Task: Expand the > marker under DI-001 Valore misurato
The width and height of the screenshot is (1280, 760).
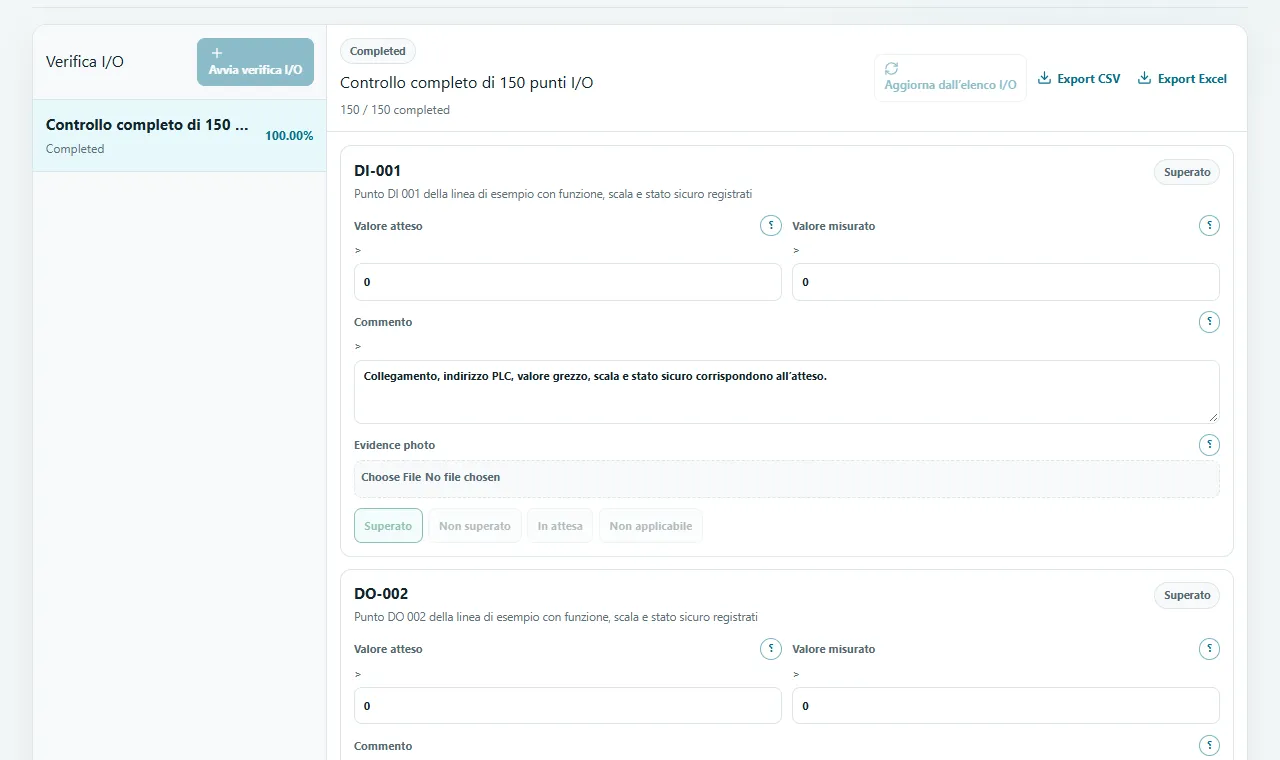Action: point(795,250)
